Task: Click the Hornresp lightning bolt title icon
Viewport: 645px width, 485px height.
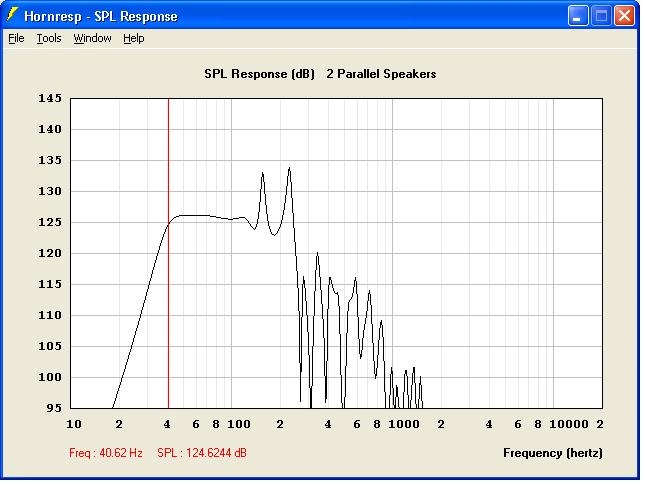Action: (x=12, y=15)
